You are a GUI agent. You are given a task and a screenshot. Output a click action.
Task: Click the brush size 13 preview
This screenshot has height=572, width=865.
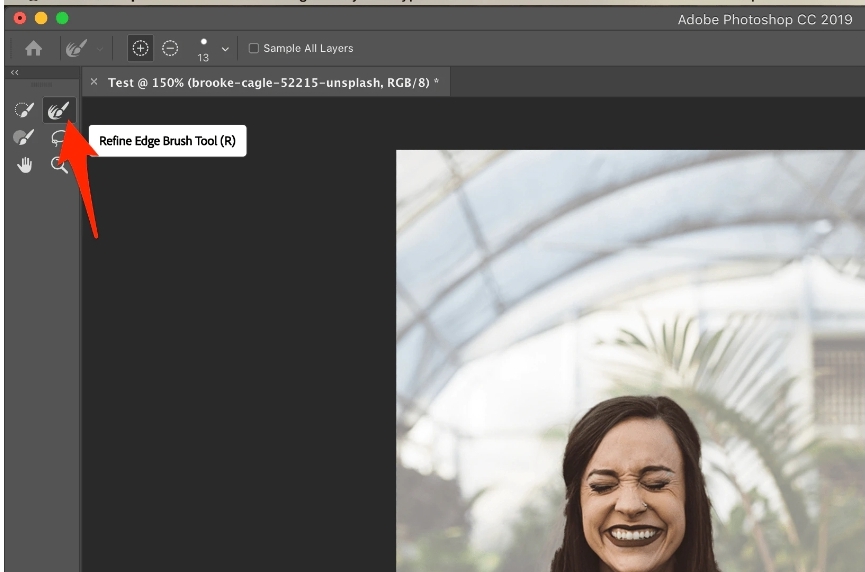pos(204,50)
